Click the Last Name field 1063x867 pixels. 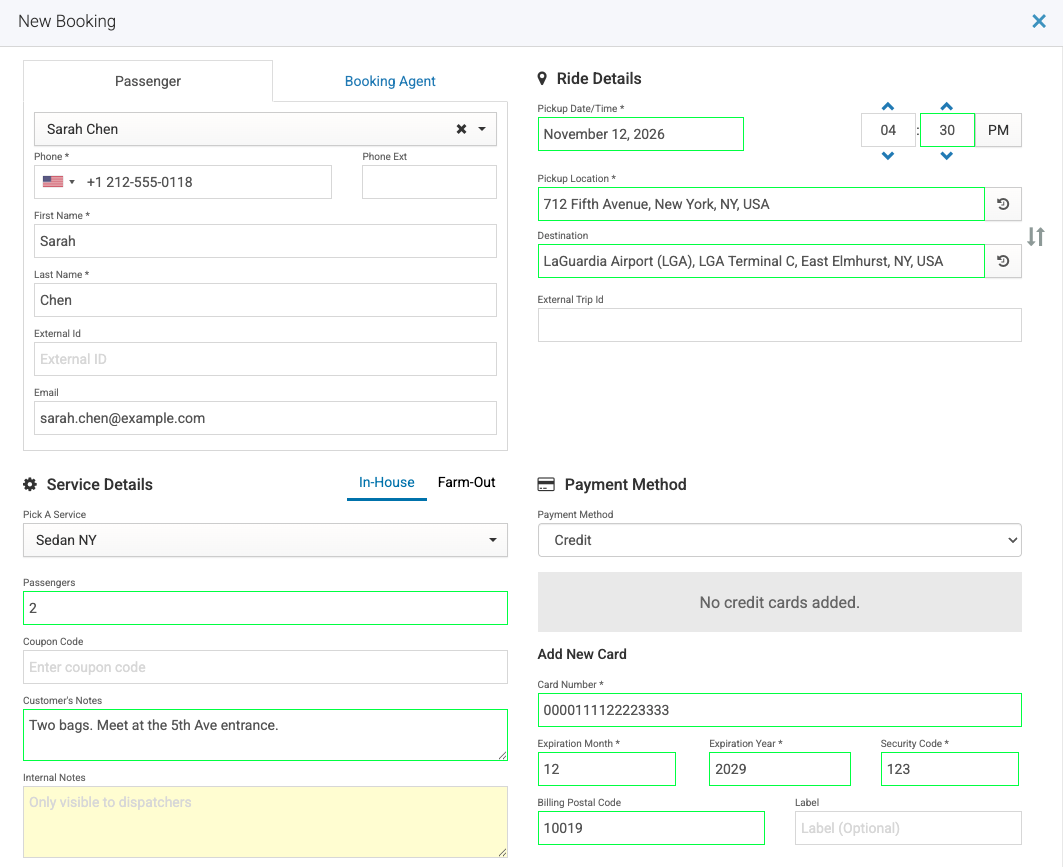pyautogui.click(x=265, y=300)
